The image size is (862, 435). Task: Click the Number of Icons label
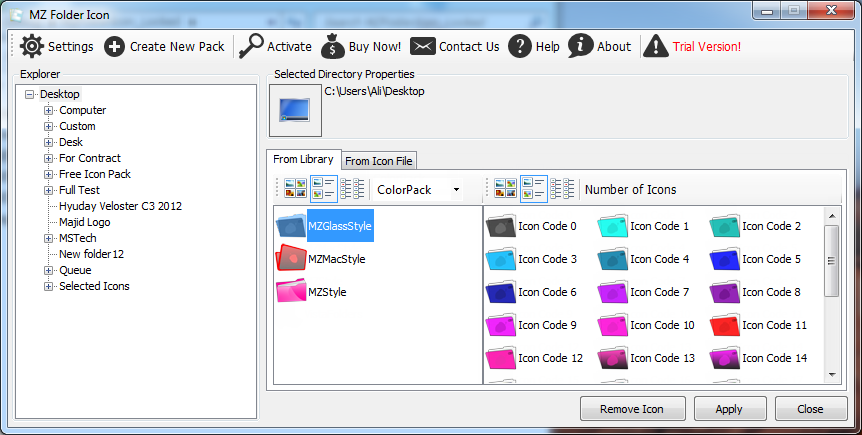click(x=631, y=190)
